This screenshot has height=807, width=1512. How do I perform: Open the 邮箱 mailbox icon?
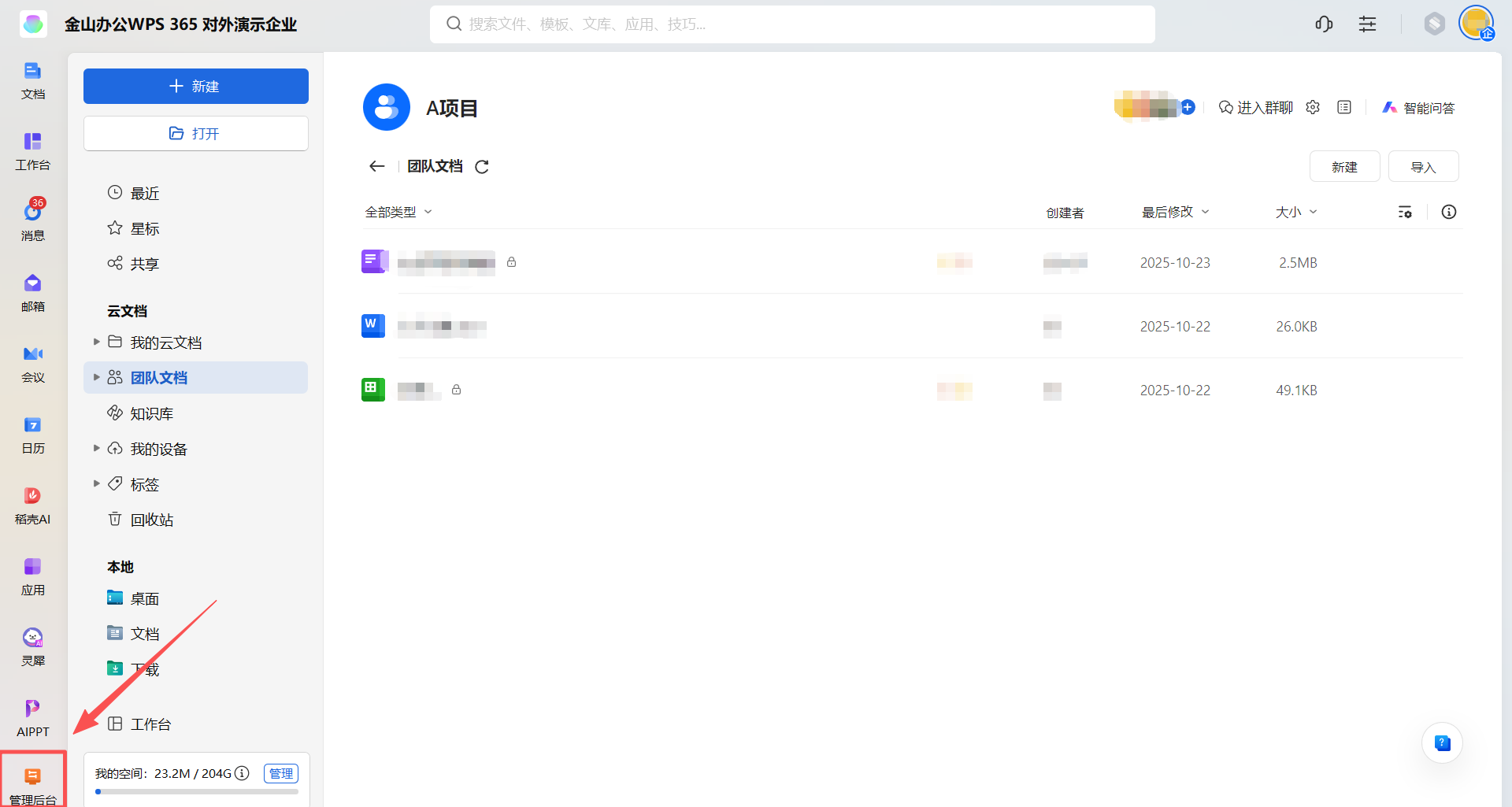click(32, 293)
